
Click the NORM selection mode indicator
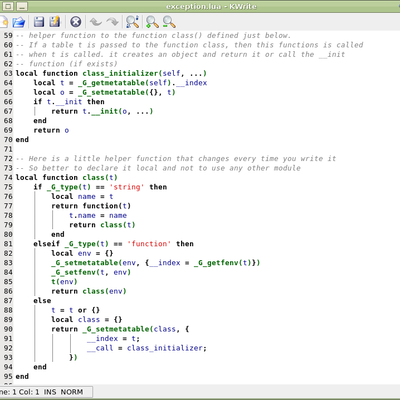(72, 392)
